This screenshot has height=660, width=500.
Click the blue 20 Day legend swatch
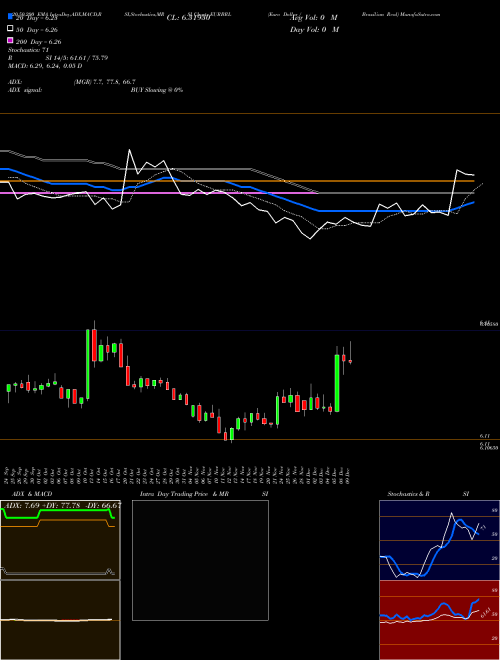point(10,17)
